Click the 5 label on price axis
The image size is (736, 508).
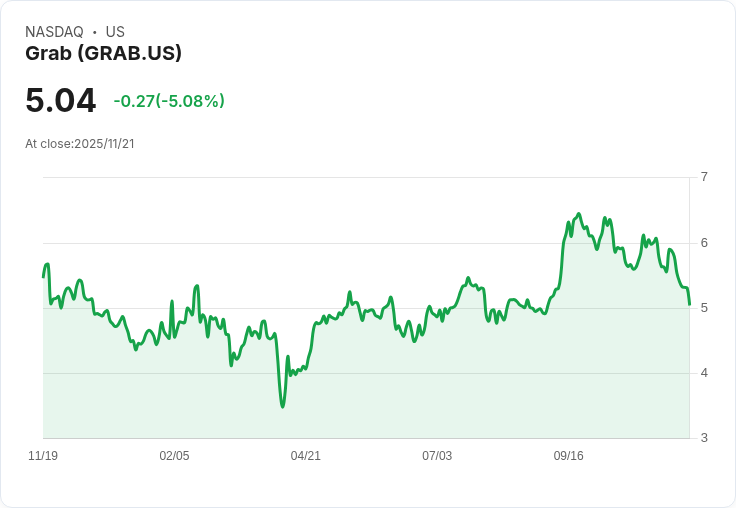click(704, 308)
